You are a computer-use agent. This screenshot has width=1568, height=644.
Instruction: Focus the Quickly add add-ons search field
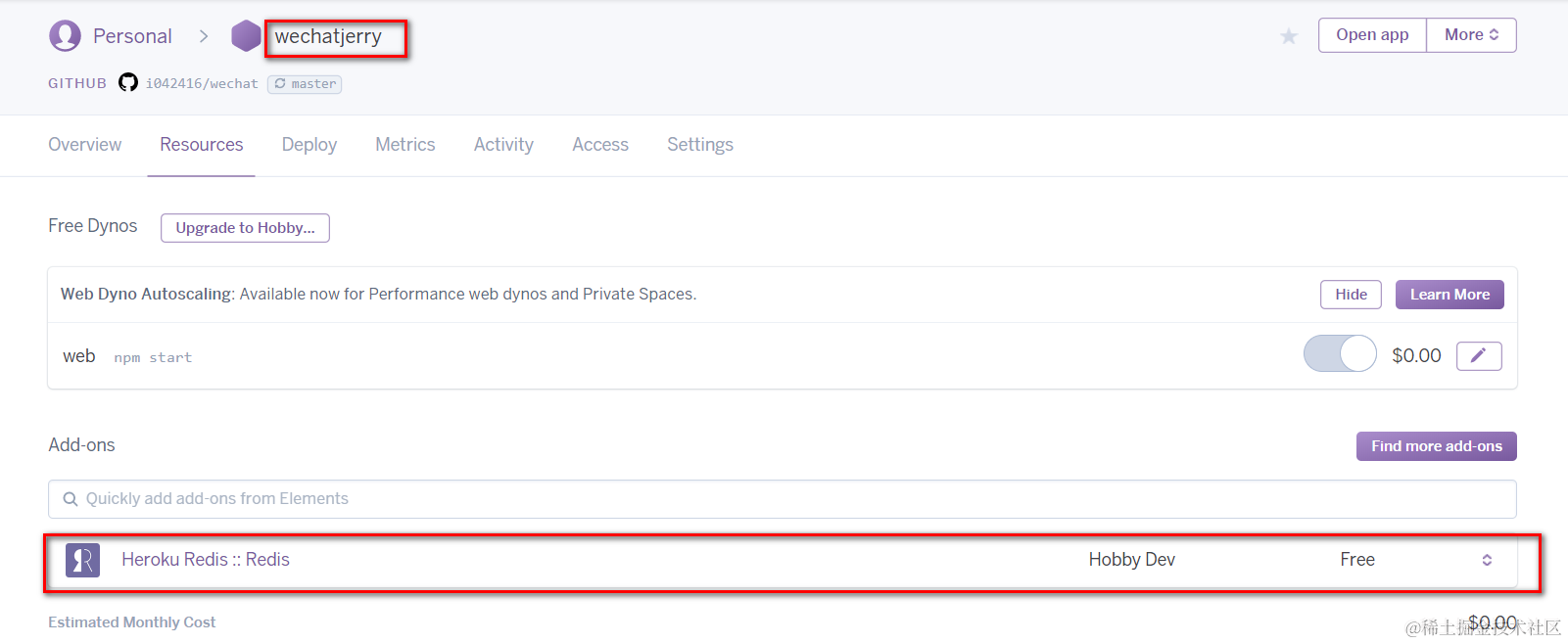783,499
